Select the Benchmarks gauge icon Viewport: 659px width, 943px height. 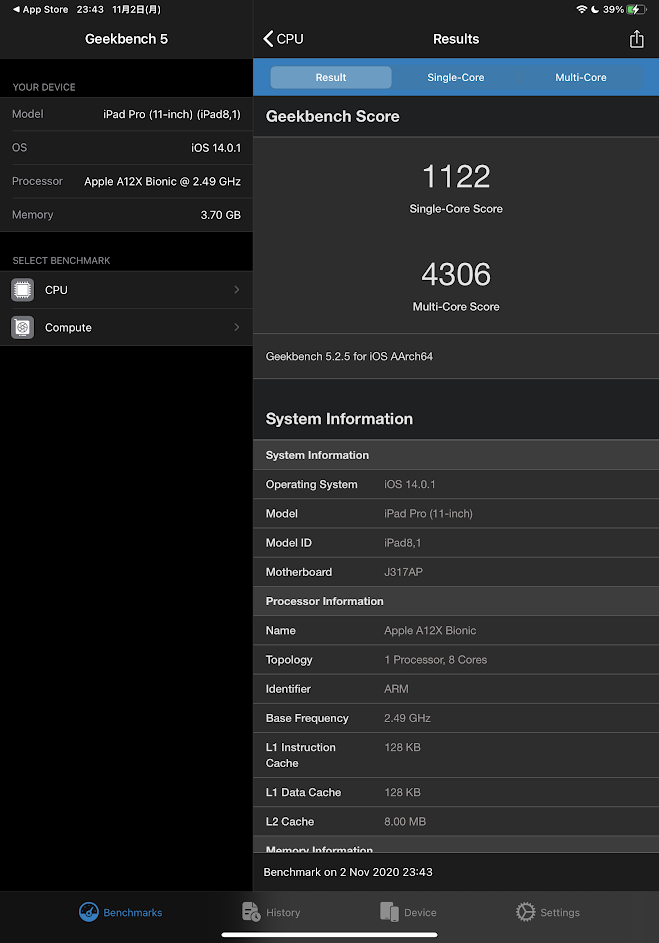coord(88,912)
